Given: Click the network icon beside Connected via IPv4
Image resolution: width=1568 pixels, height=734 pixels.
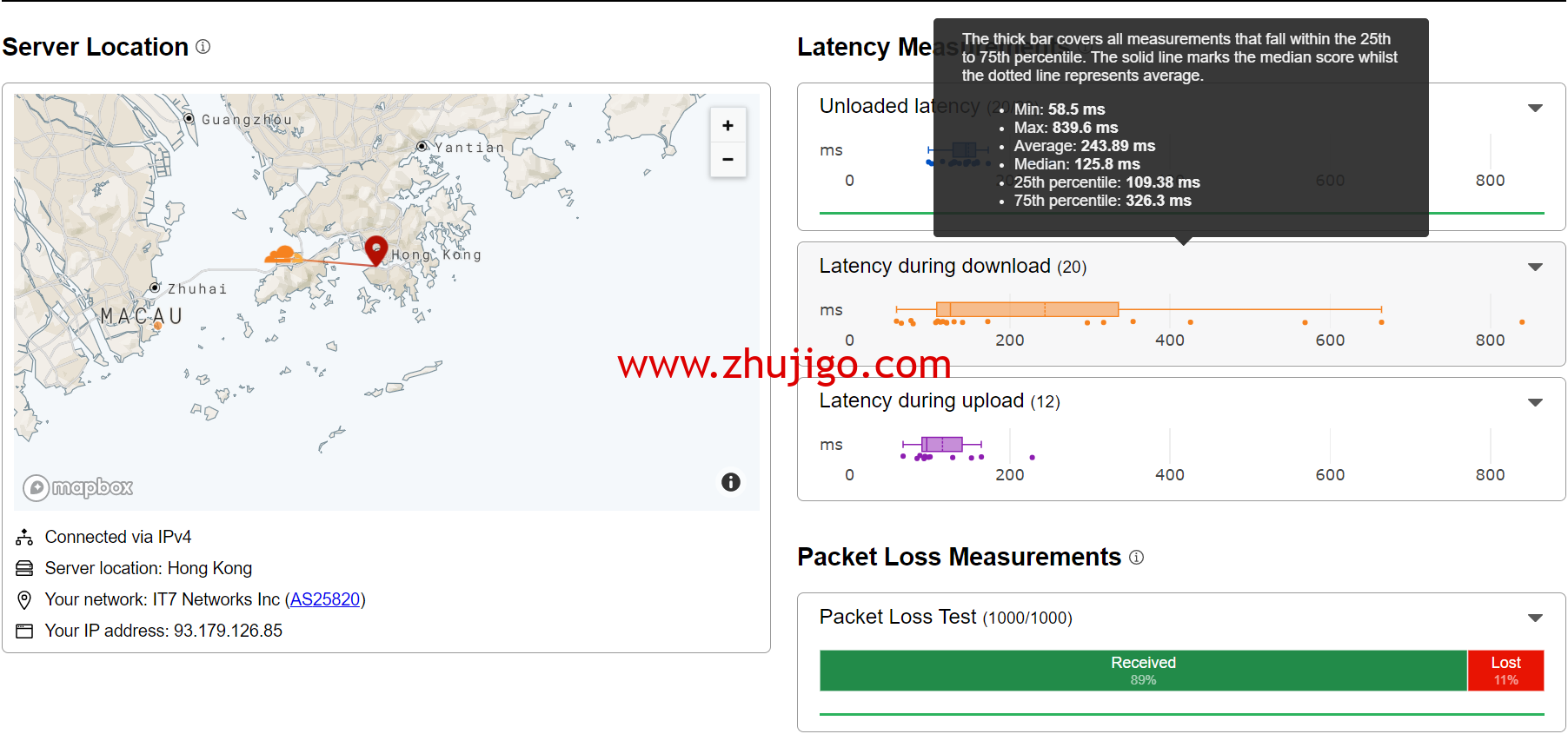Looking at the screenshot, I should (x=24, y=538).
